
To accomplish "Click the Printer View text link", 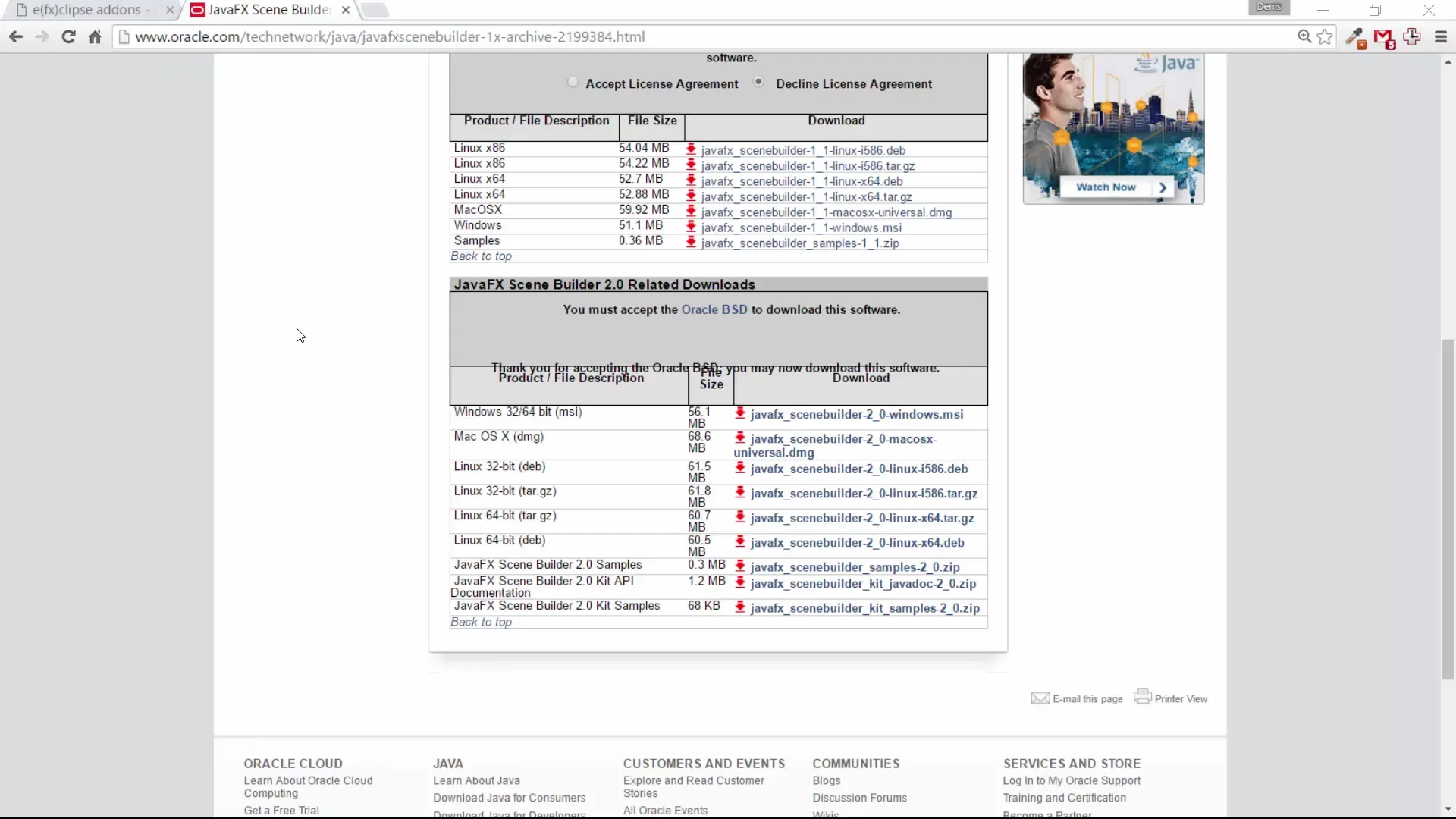I will pyautogui.click(x=1181, y=699).
